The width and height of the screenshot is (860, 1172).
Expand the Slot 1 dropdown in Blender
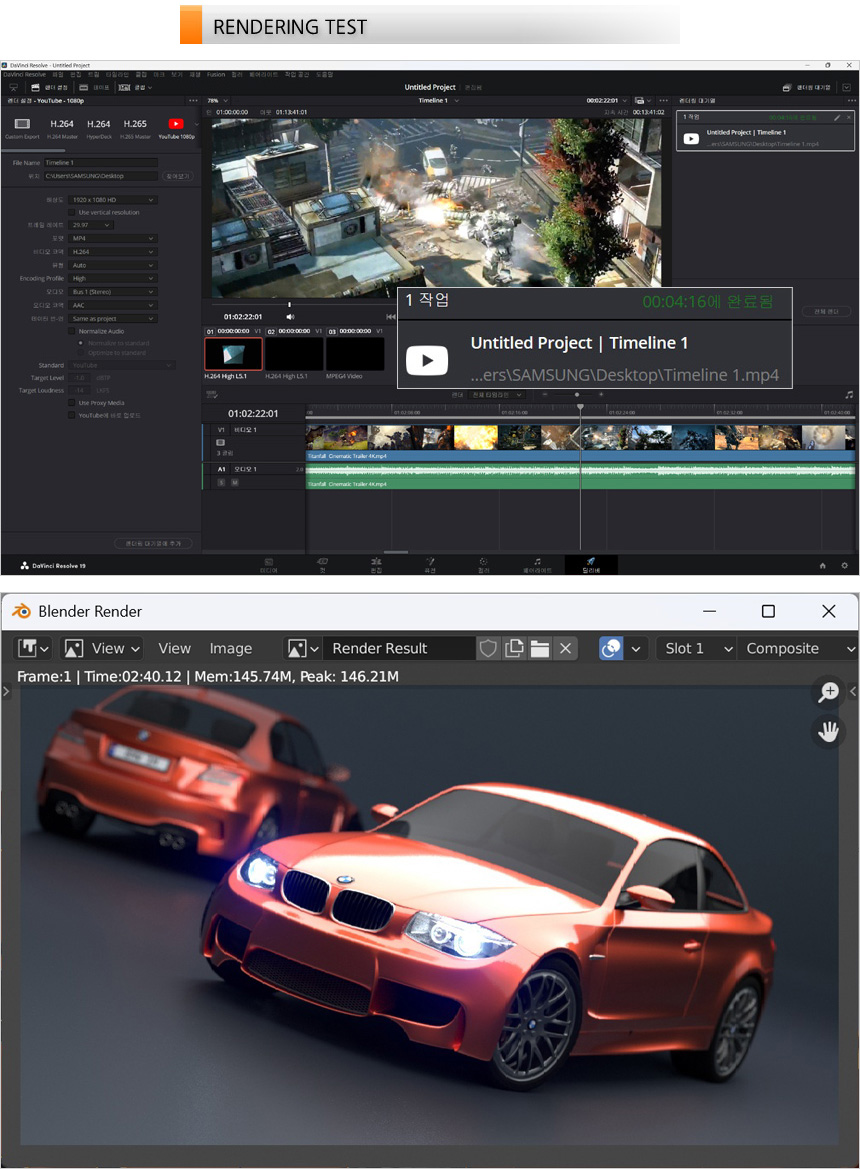696,648
